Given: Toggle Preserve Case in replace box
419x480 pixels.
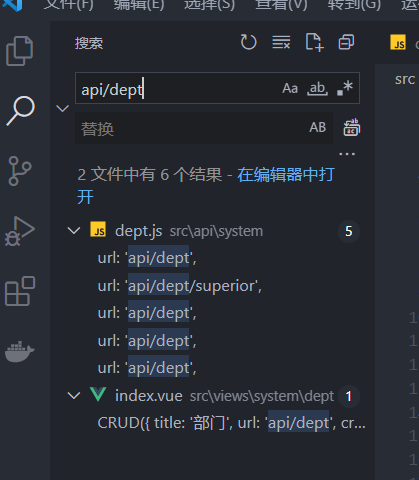Looking at the screenshot, I should [x=317, y=127].
